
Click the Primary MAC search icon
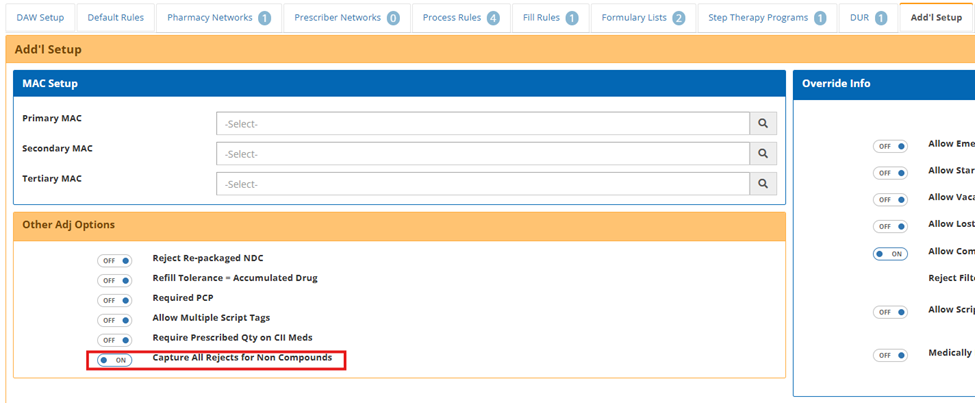[x=762, y=123]
